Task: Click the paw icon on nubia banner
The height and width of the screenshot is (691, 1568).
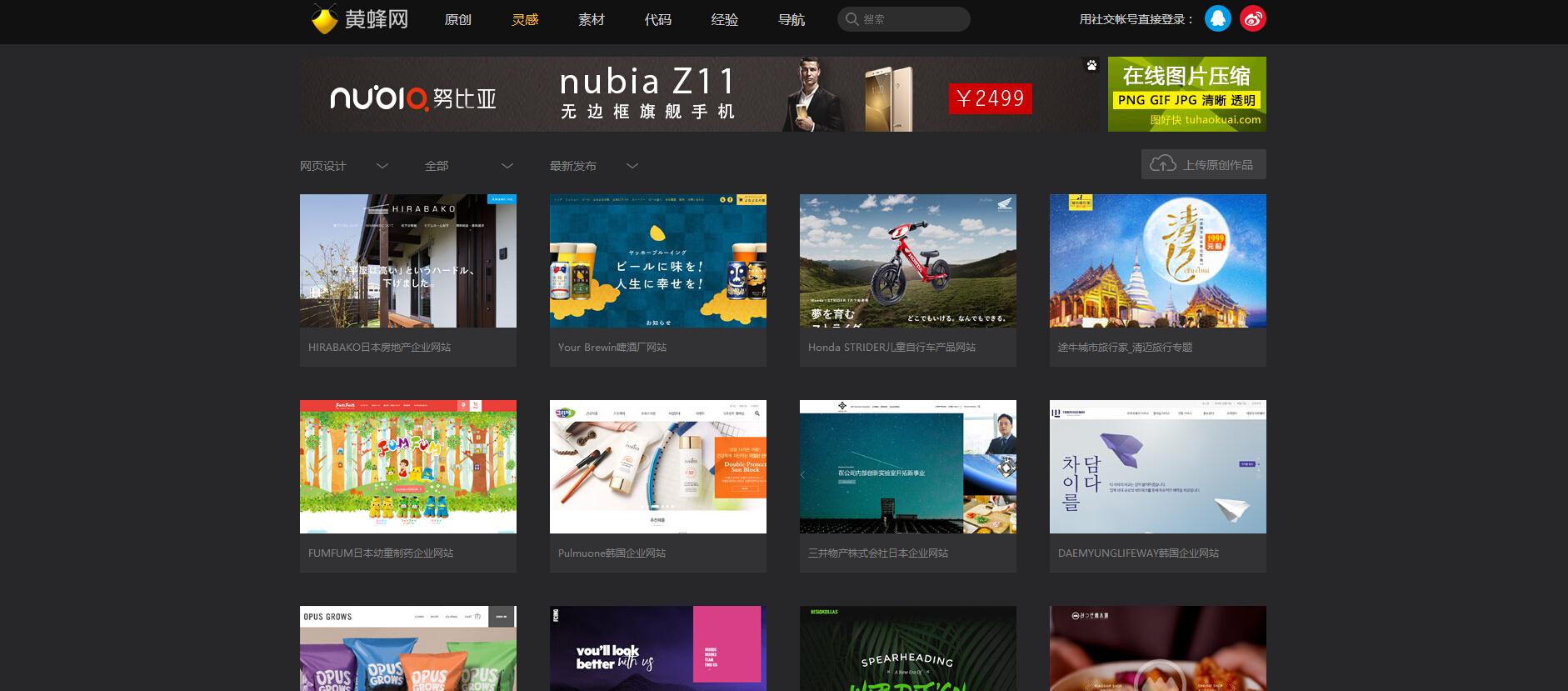Action: point(1091,65)
